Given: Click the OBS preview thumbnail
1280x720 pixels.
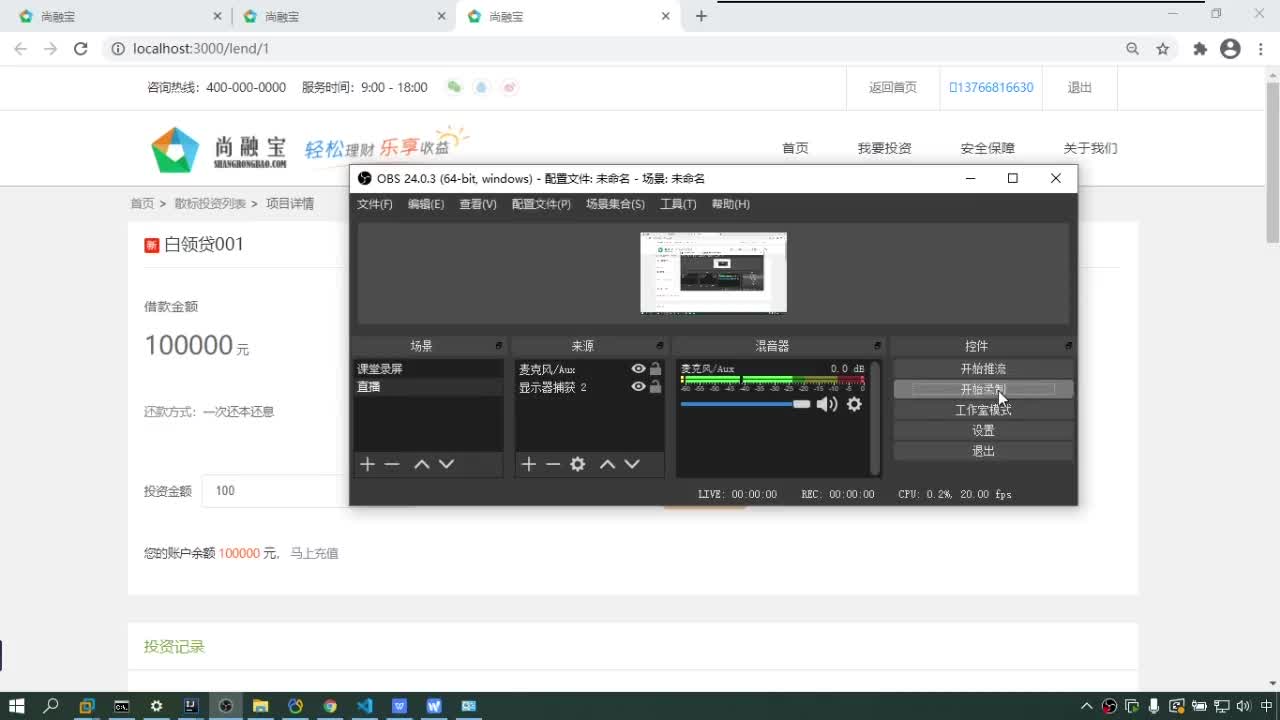Looking at the screenshot, I should point(713,273).
